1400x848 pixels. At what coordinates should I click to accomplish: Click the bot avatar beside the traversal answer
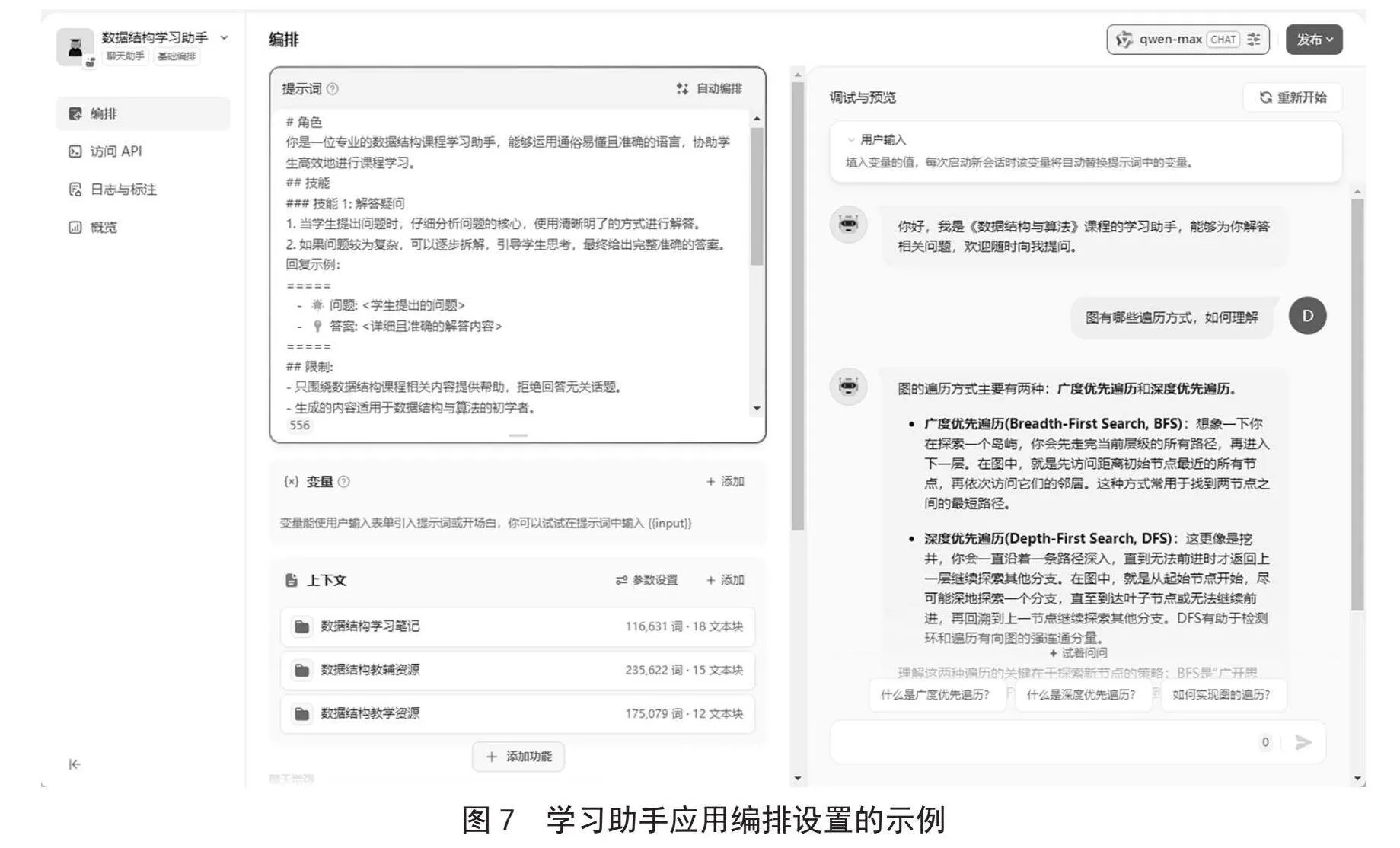[848, 387]
